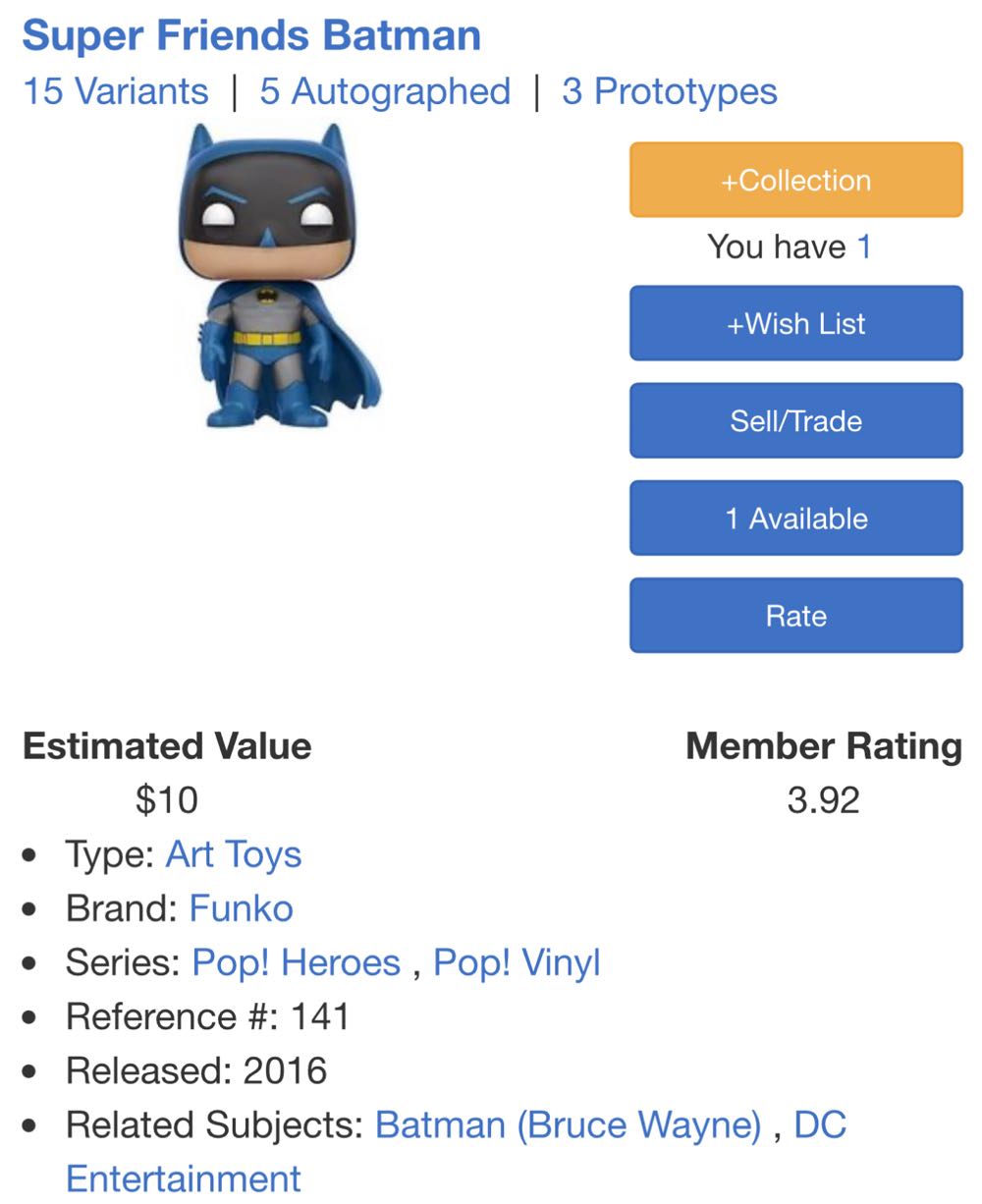Click the Estimated Value $10 text

[168, 799]
